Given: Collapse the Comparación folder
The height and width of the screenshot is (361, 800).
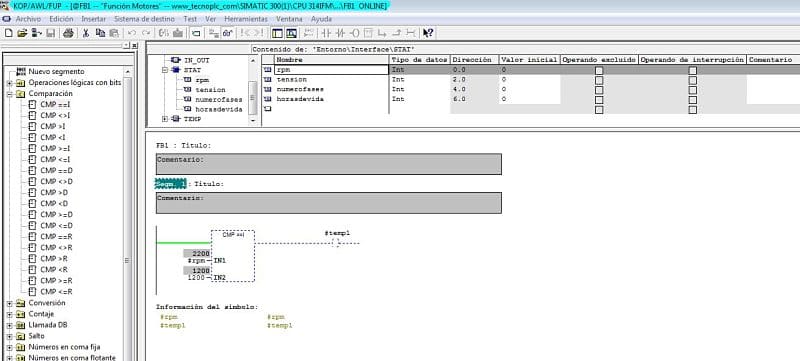Looking at the screenshot, I should click(x=9, y=94).
